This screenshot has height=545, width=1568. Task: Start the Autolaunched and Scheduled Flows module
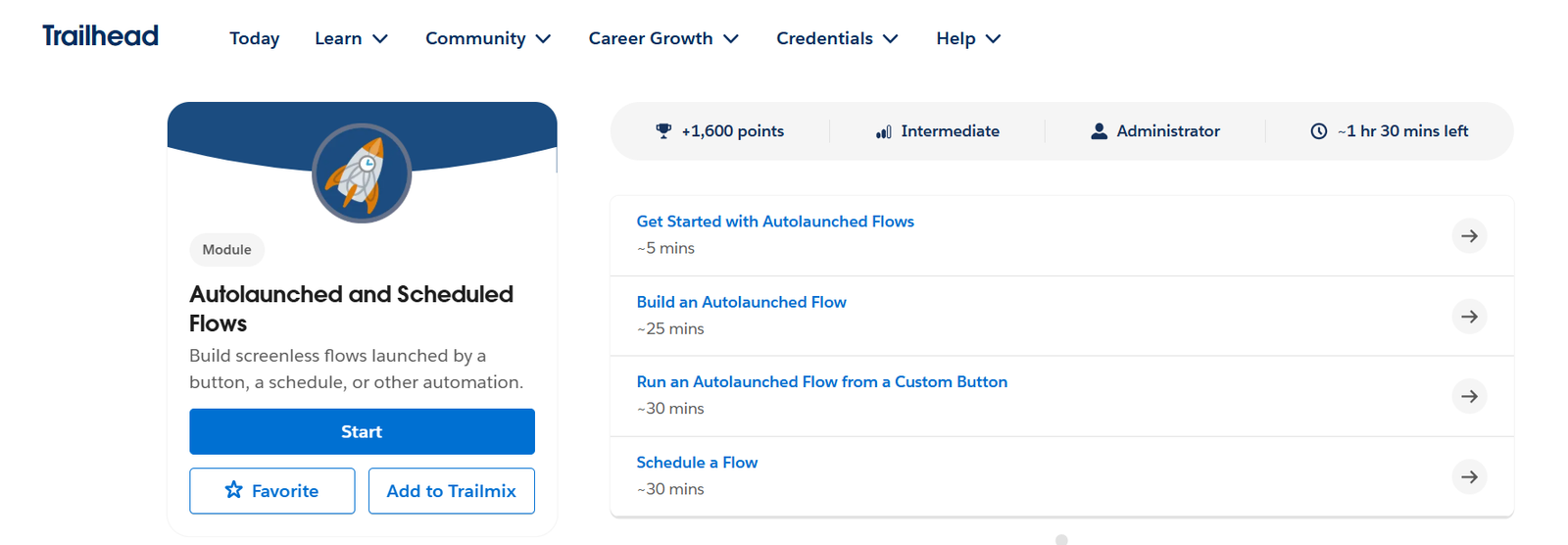362,431
